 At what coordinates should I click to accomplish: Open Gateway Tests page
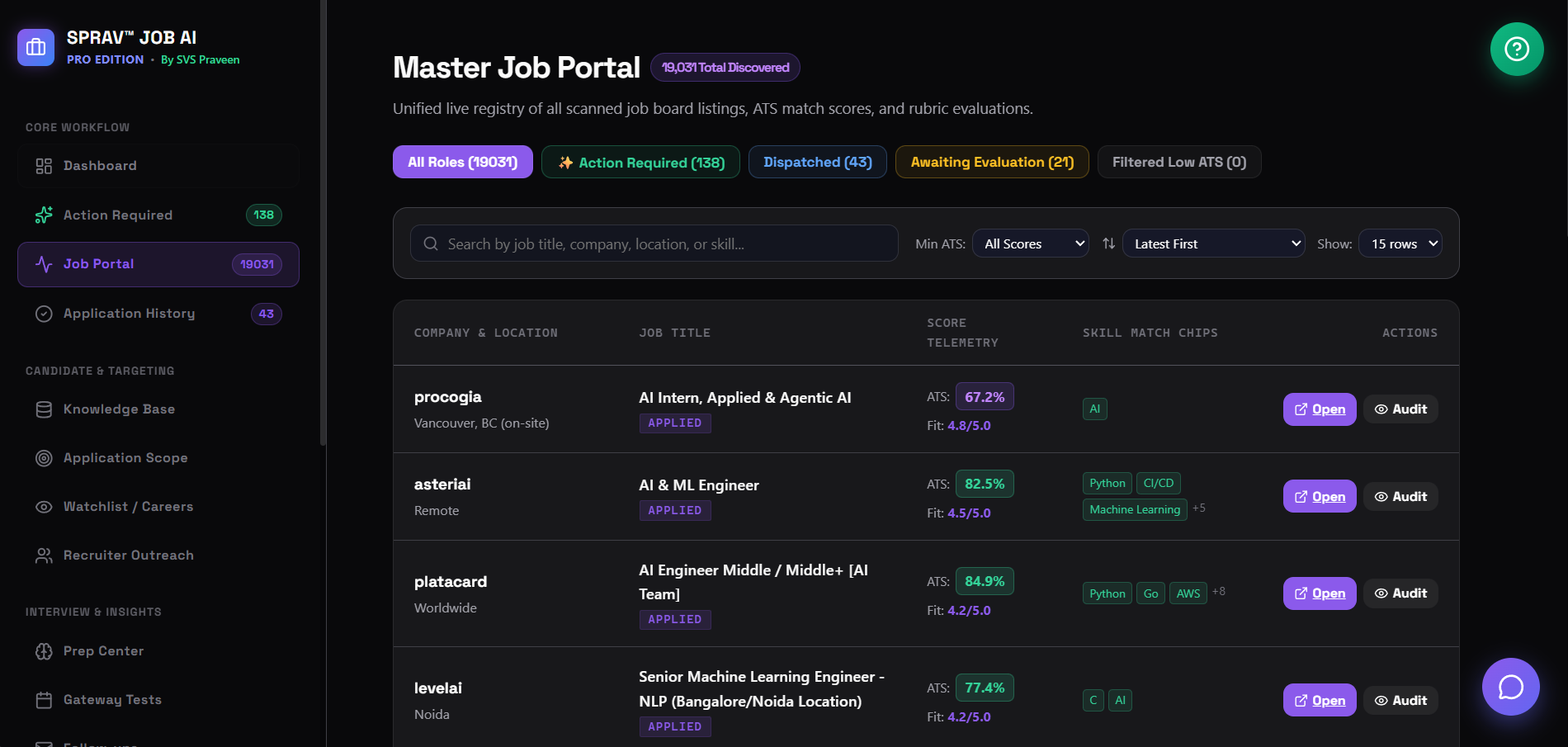pos(158,700)
